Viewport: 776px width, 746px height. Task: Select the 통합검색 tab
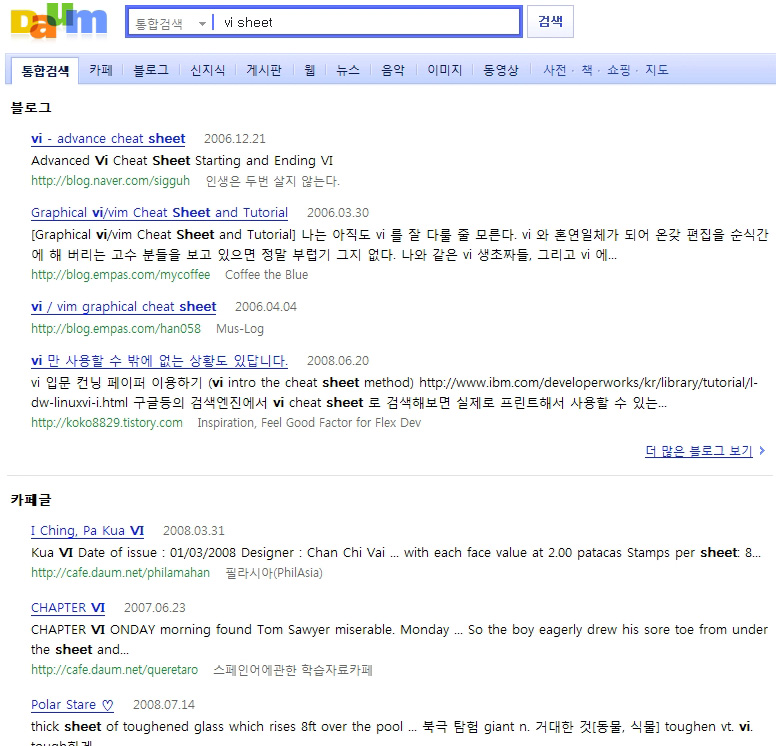(45, 71)
